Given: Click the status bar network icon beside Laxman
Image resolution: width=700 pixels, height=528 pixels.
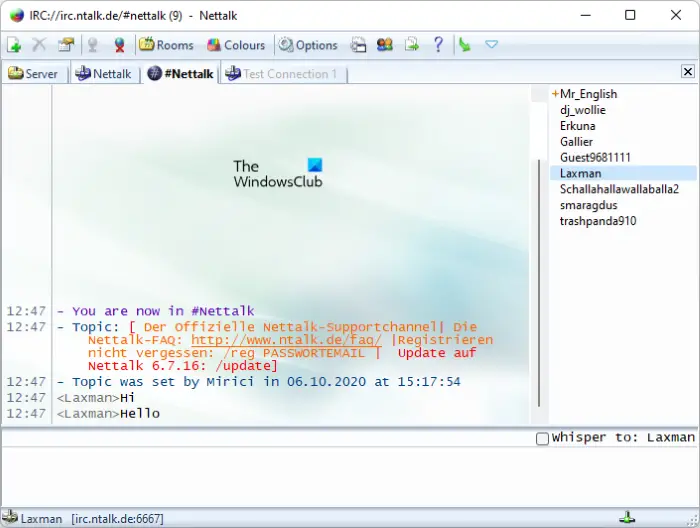Looking at the screenshot, I should pos(9,517).
